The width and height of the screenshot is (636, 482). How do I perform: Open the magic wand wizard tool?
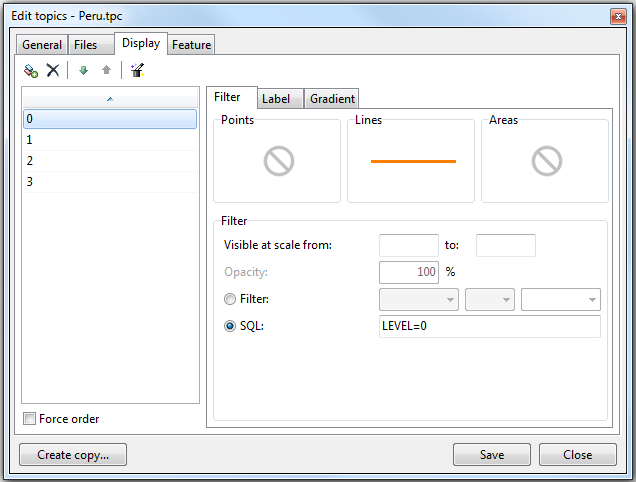(137, 71)
